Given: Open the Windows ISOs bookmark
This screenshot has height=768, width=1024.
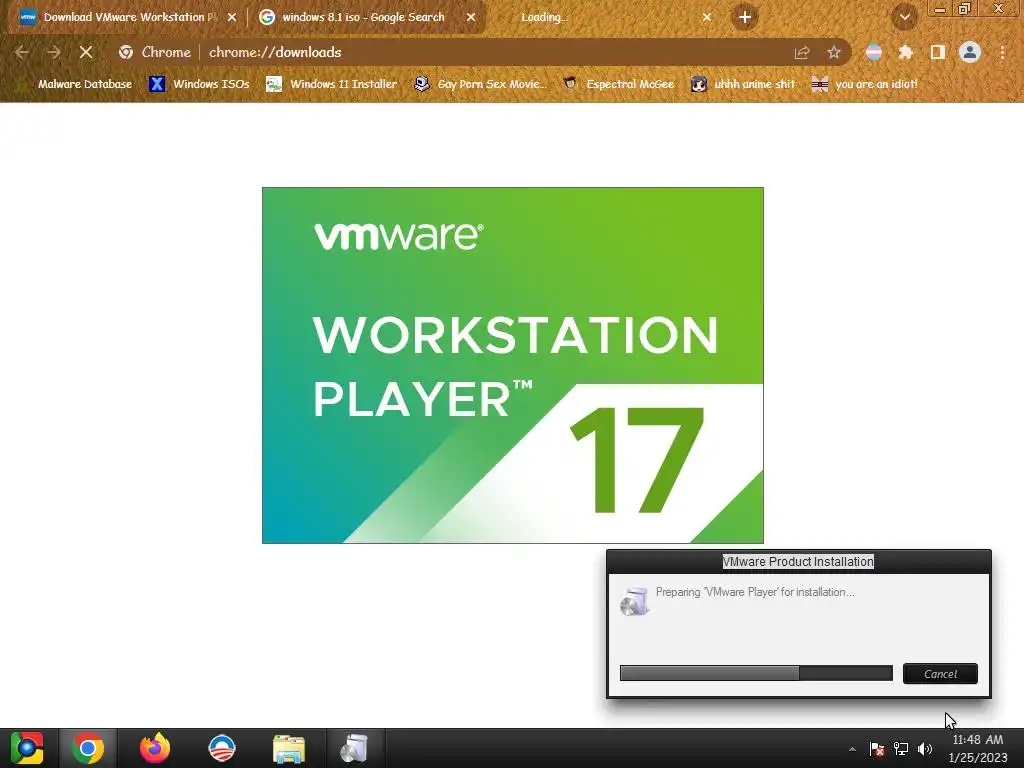Looking at the screenshot, I should 199,84.
